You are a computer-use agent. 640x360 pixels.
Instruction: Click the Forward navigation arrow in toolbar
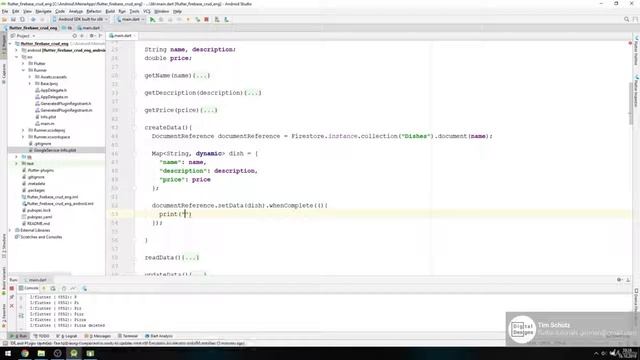(42, 19)
